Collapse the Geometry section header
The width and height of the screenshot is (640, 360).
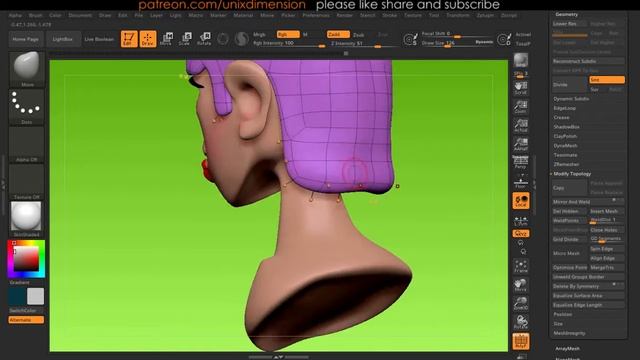pyautogui.click(x=567, y=14)
